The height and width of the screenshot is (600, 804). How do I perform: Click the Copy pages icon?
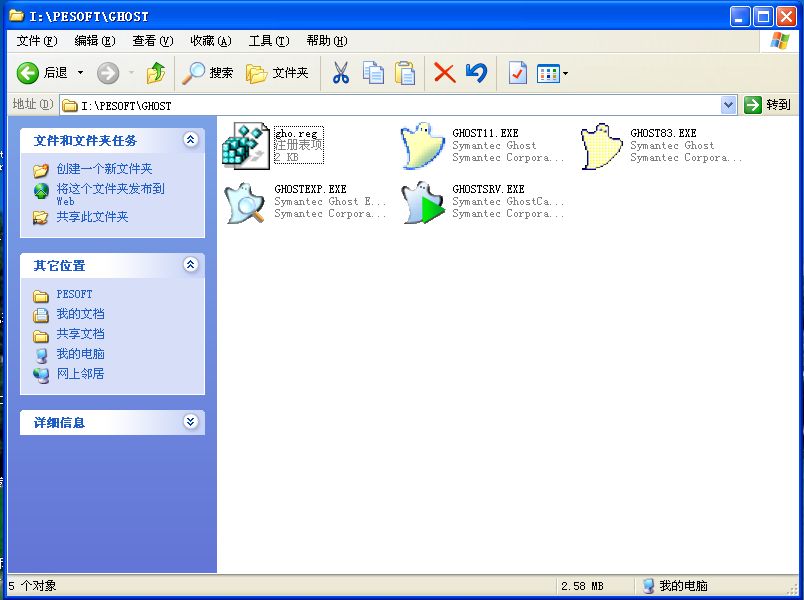(373, 73)
